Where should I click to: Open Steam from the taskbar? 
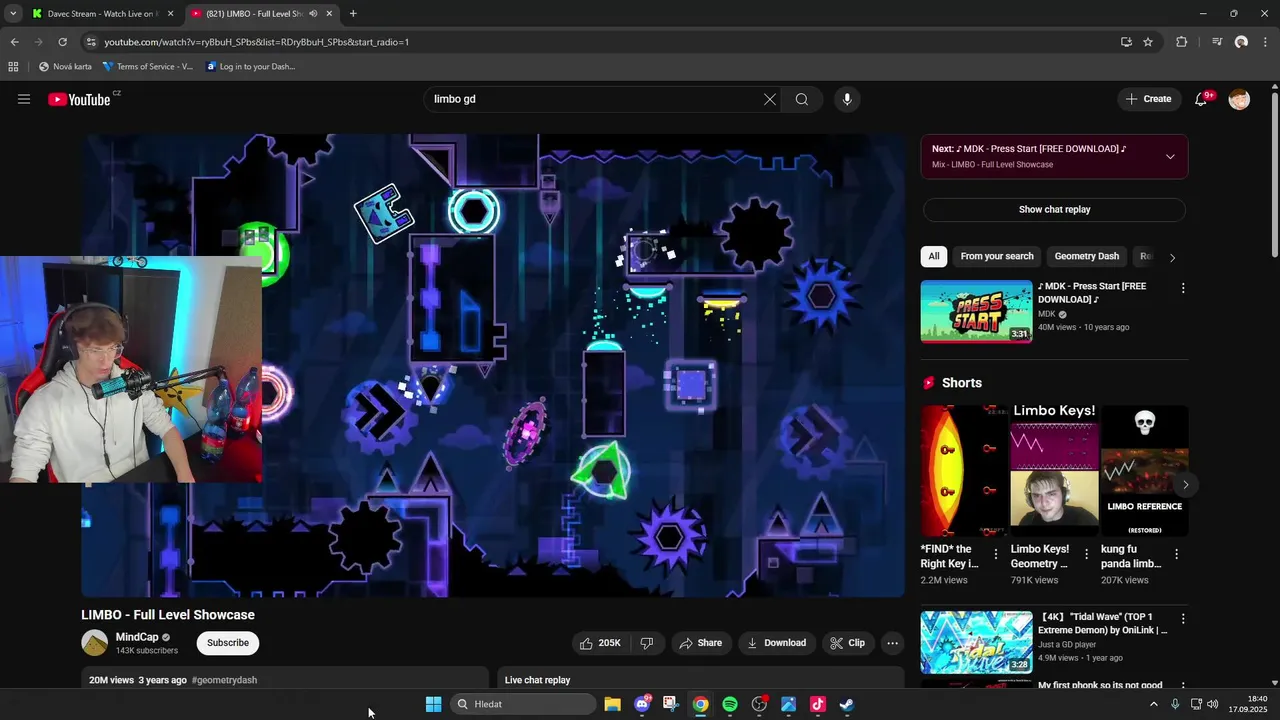(x=846, y=704)
